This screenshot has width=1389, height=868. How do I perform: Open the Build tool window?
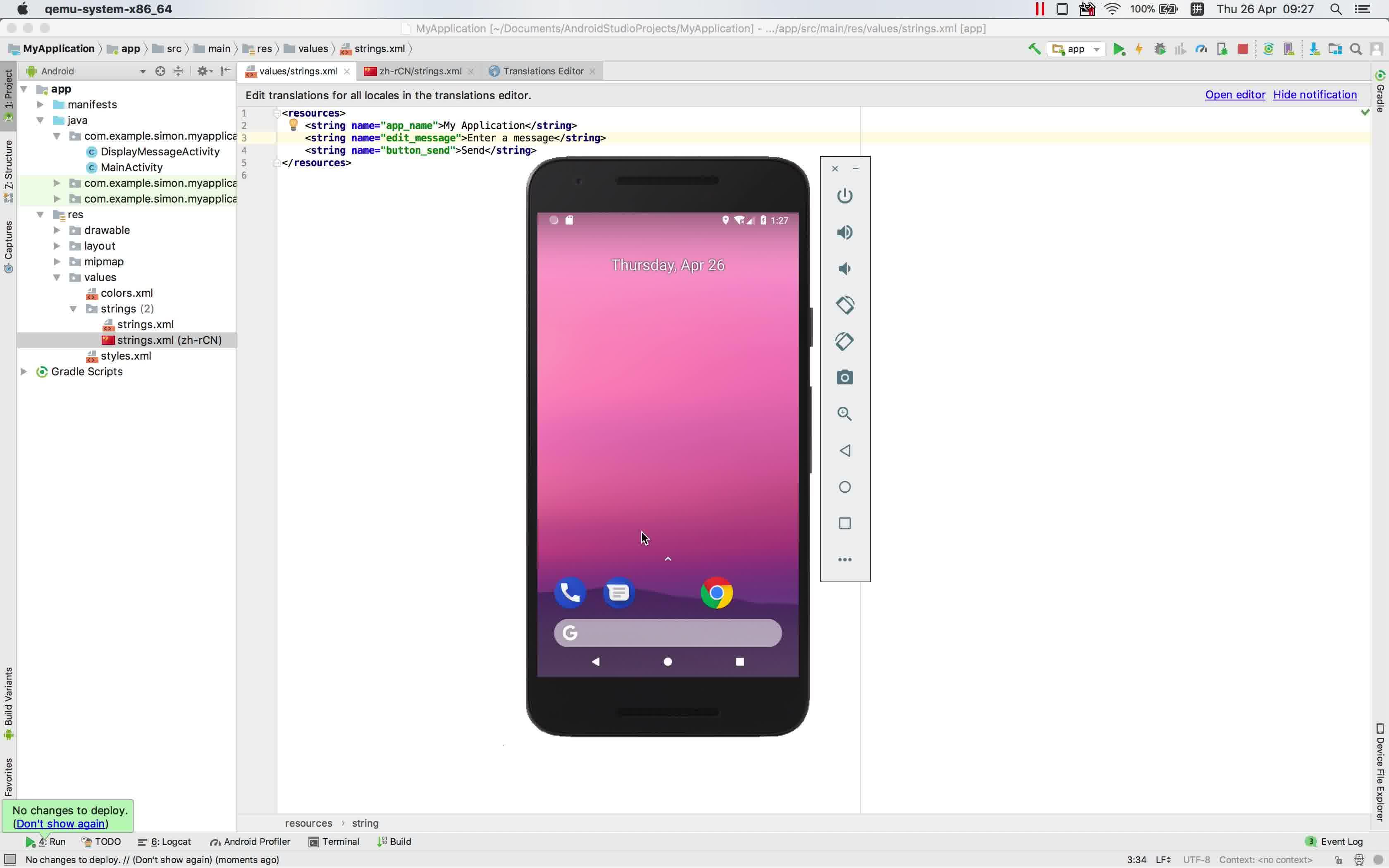click(x=394, y=842)
